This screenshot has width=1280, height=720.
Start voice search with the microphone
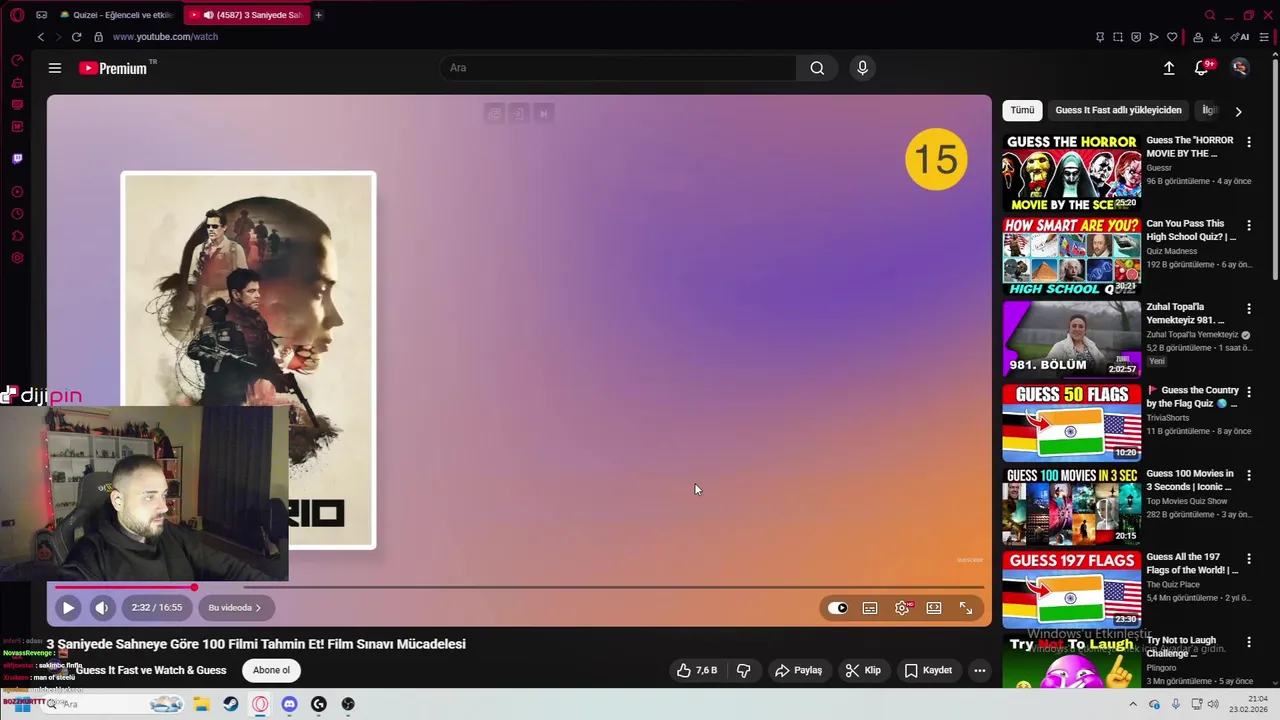pyautogui.click(x=862, y=68)
